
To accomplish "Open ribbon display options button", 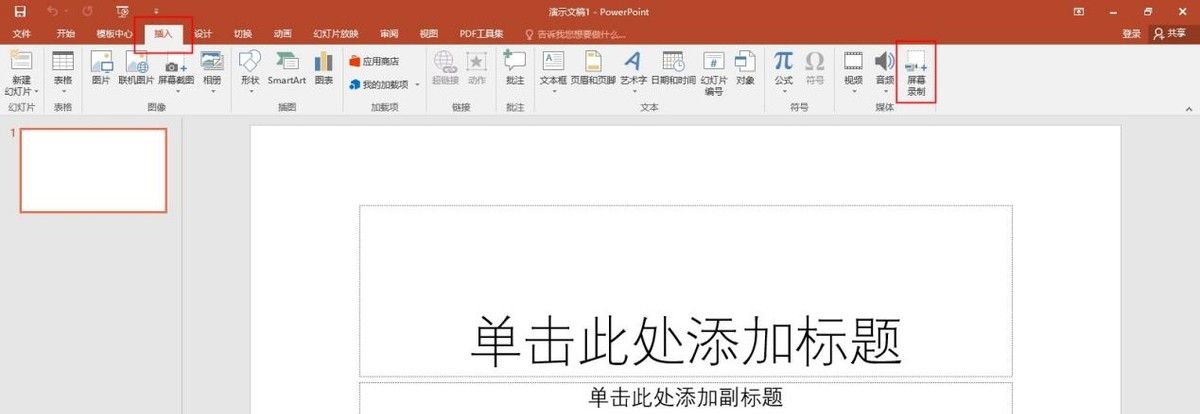I will 1078,11.
